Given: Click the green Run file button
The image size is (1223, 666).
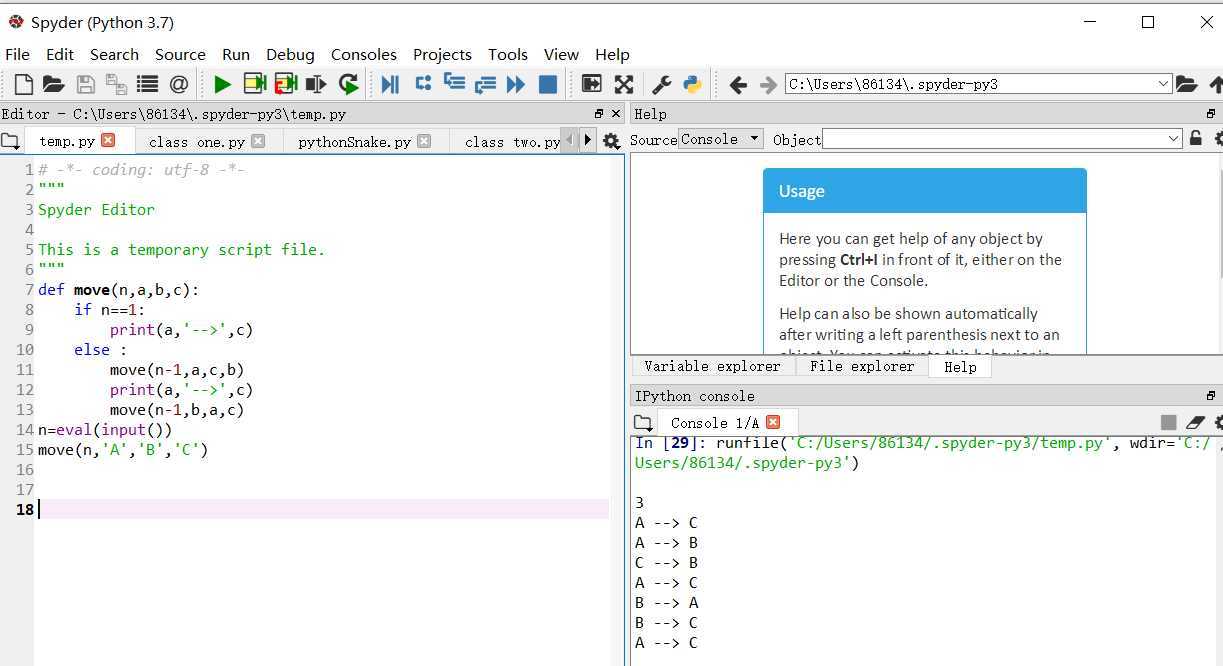Looking at the screenshot, I should (222, 85).
